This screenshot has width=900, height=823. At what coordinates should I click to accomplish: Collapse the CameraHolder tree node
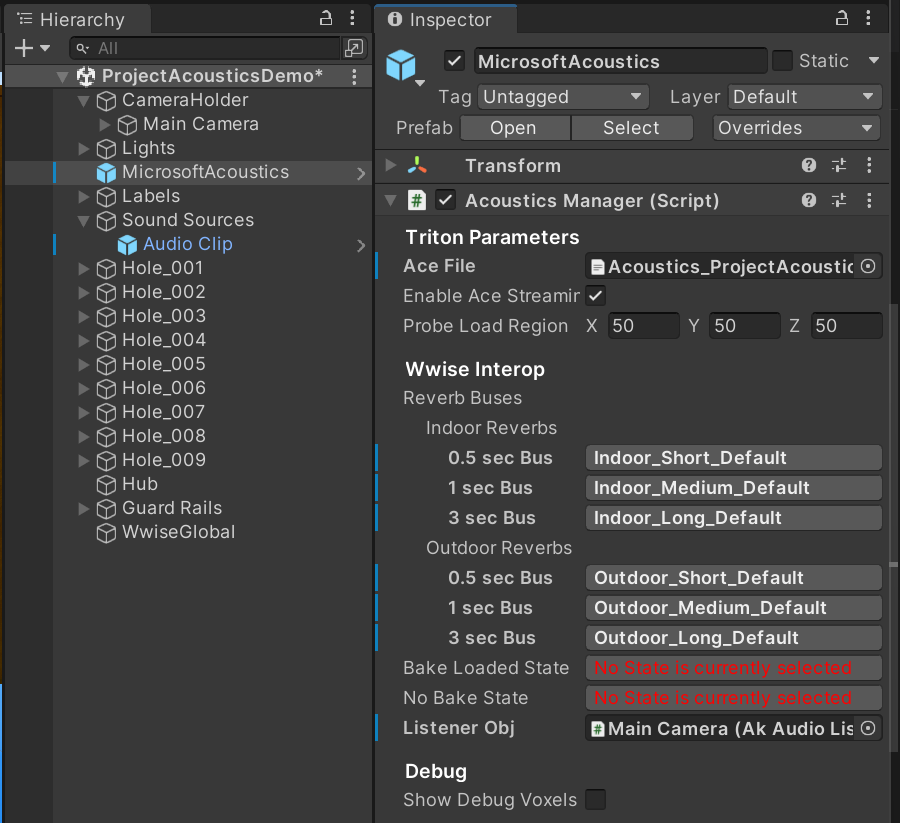[84, 101]
